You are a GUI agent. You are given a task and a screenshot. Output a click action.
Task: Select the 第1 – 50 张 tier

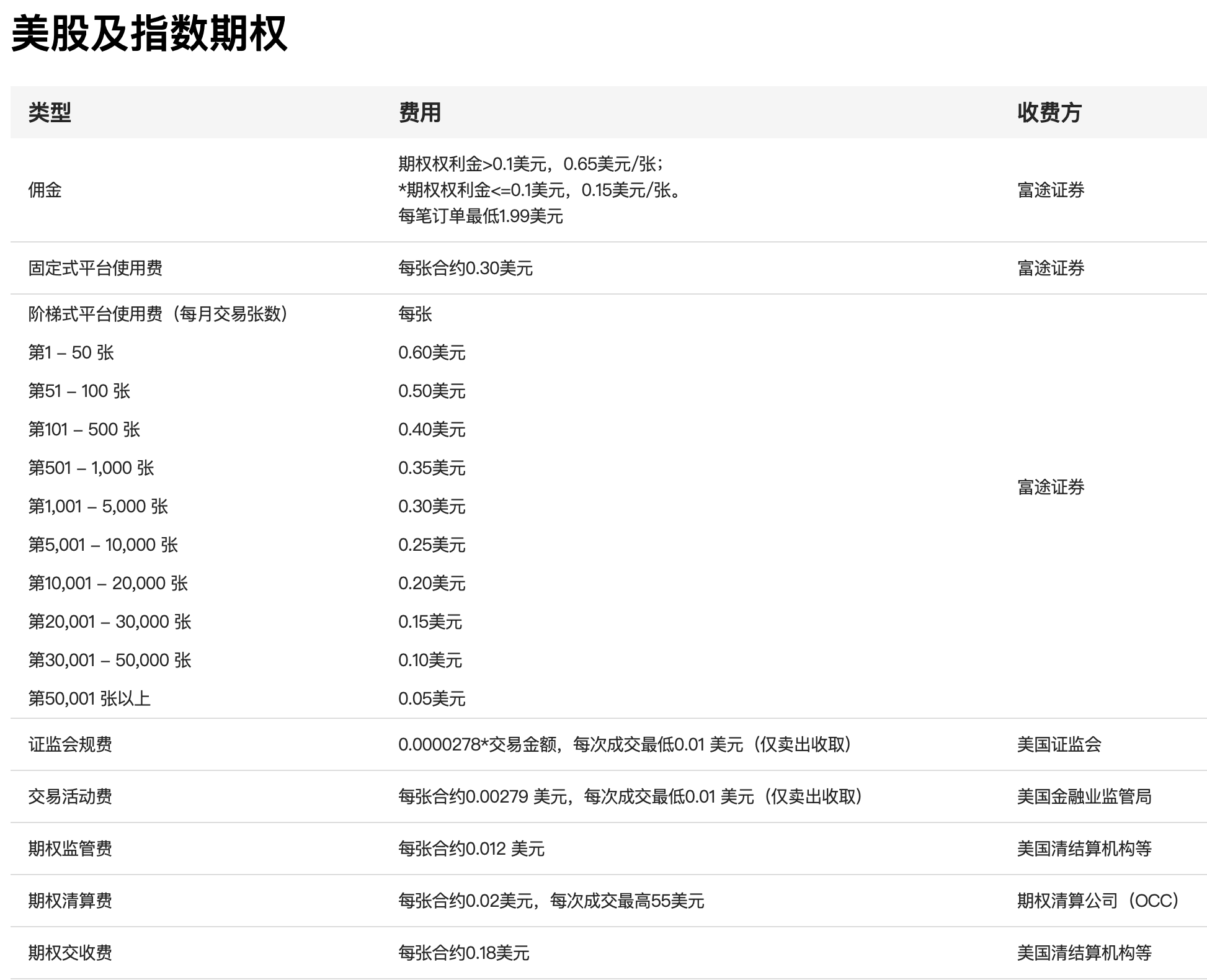[x=71, y=352]
